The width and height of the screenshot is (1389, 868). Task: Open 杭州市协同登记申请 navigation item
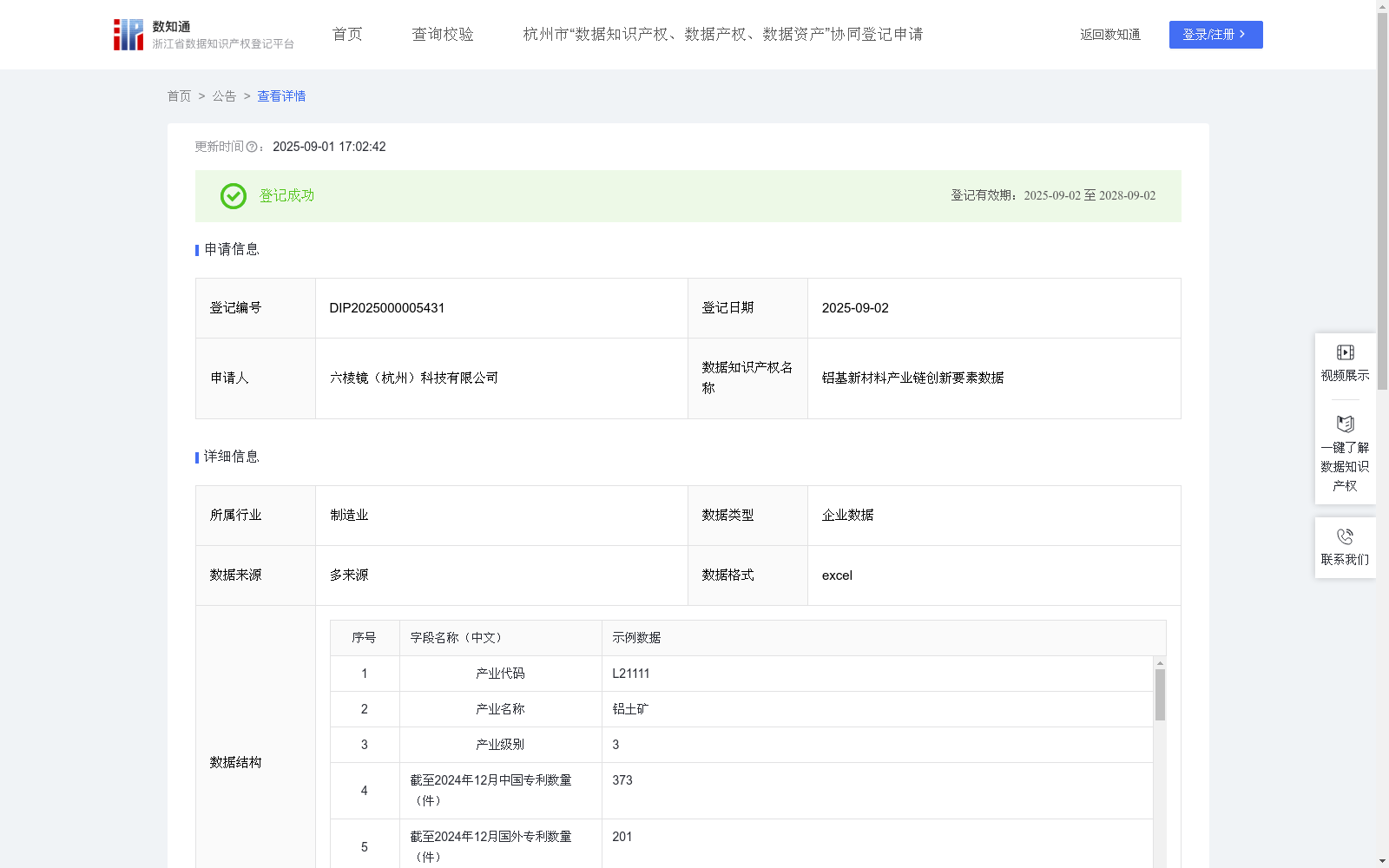point(723,35)
